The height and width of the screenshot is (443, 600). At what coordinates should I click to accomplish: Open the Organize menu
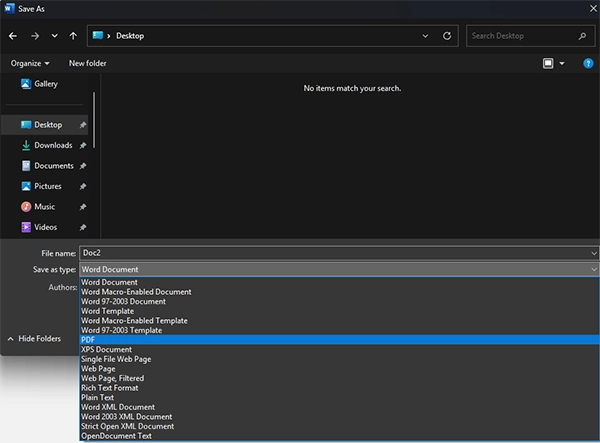tap(30, 63)
